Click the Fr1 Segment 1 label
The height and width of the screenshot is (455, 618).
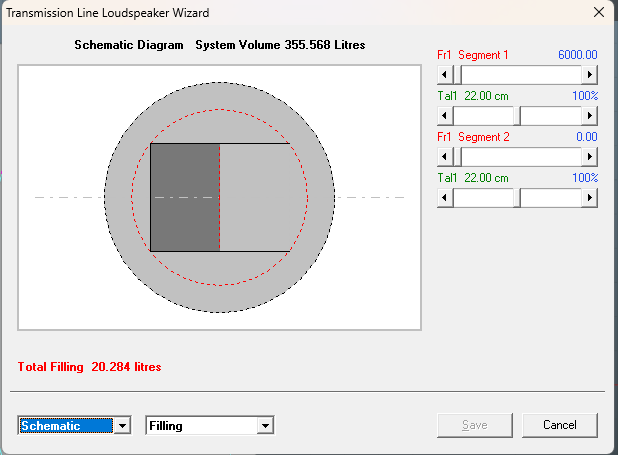pos(473,55)
